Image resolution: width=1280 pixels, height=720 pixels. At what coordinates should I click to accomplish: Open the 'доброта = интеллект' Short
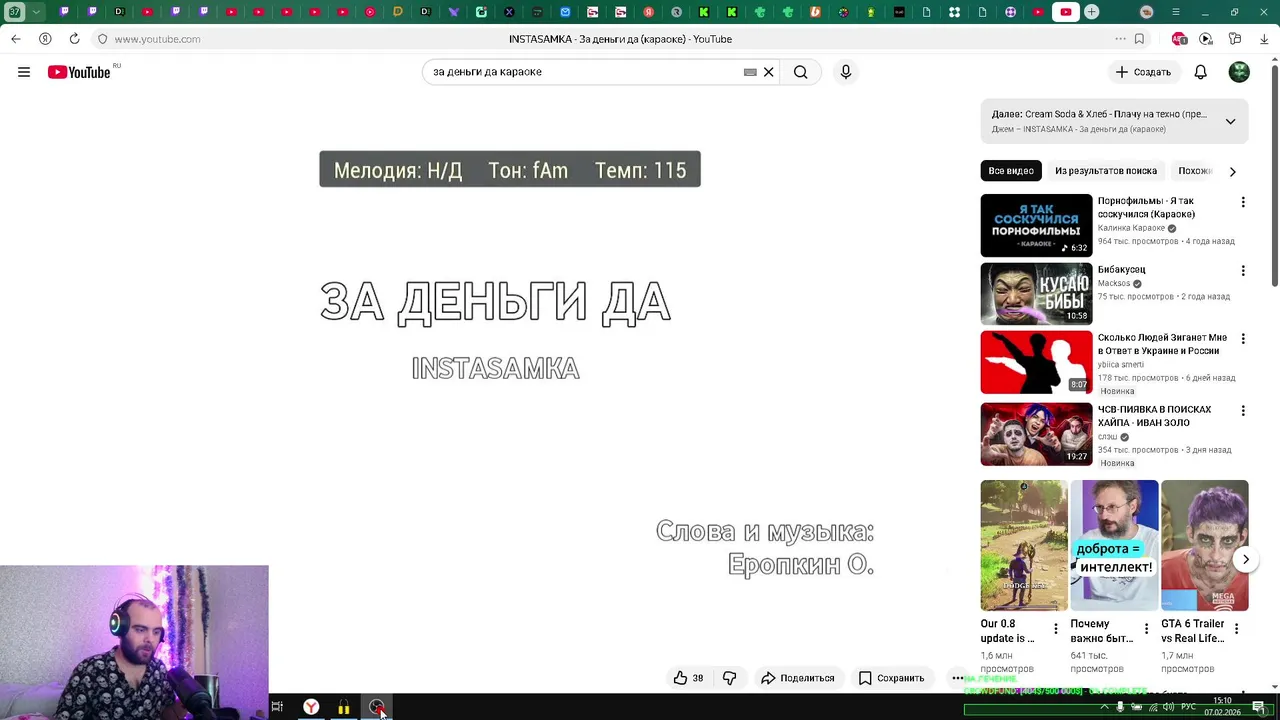tap(1114, 545)
